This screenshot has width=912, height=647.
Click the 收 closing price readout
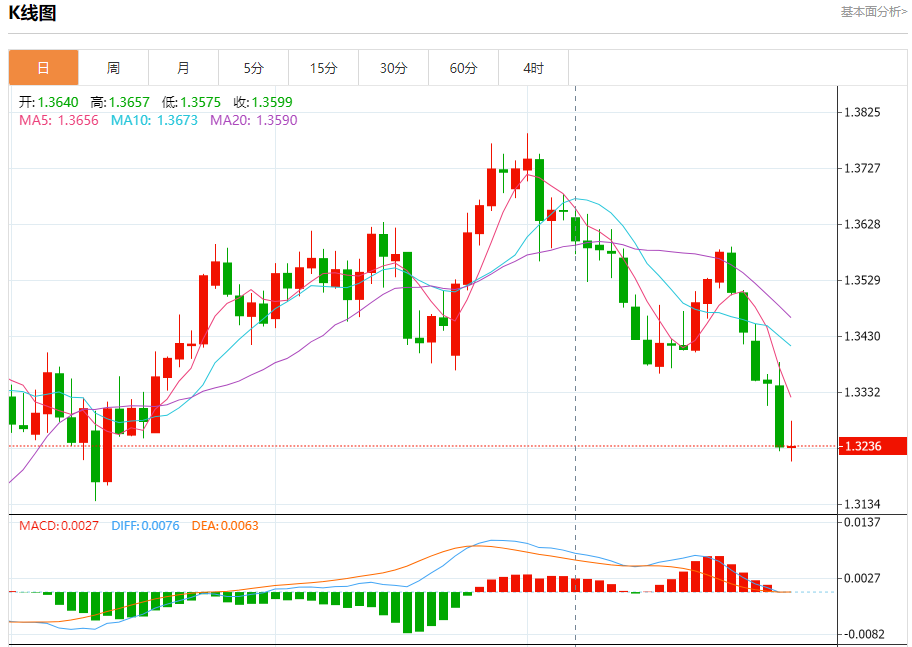(263, 102)
